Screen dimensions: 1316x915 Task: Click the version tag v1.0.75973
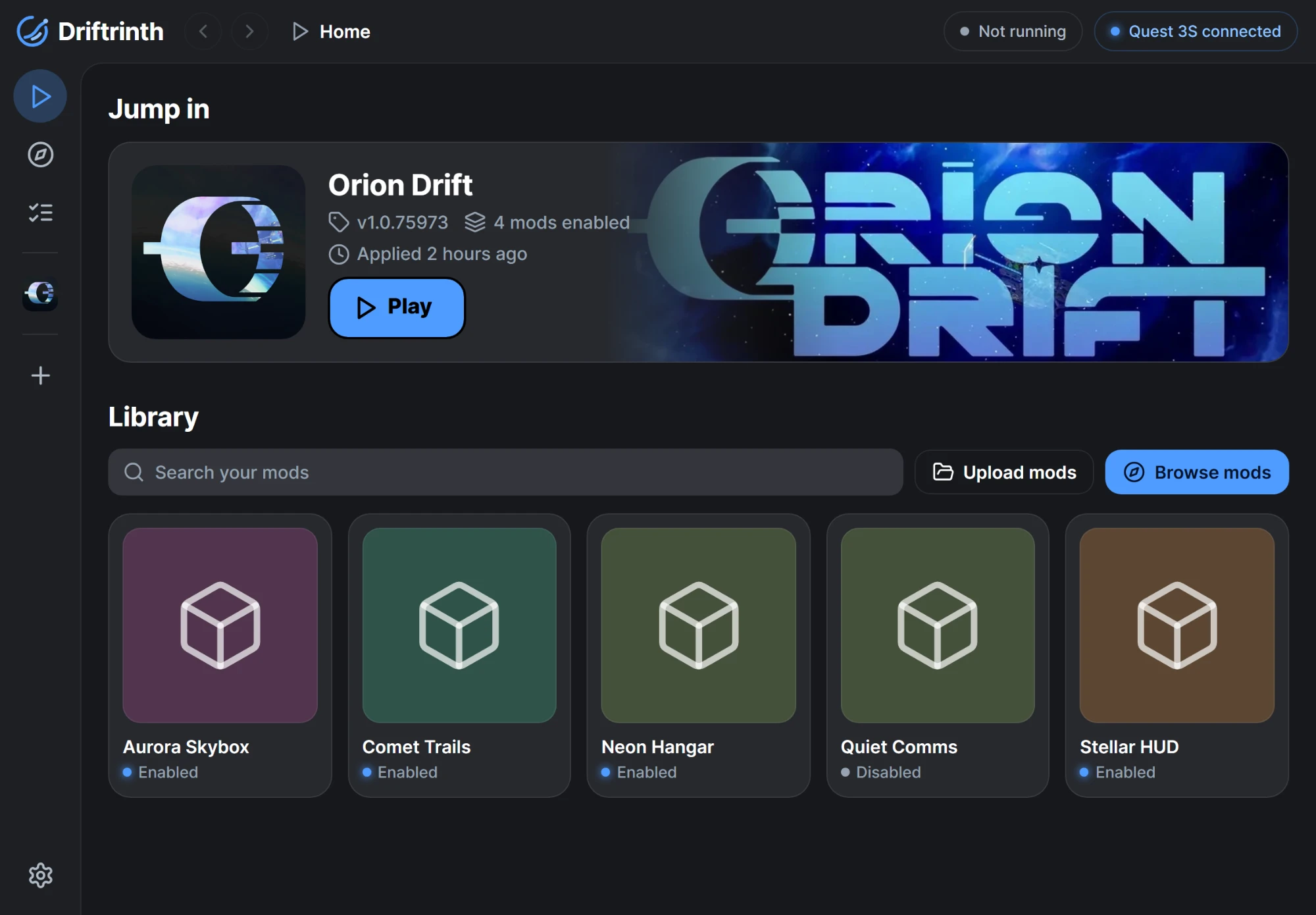tap(388, 222)
